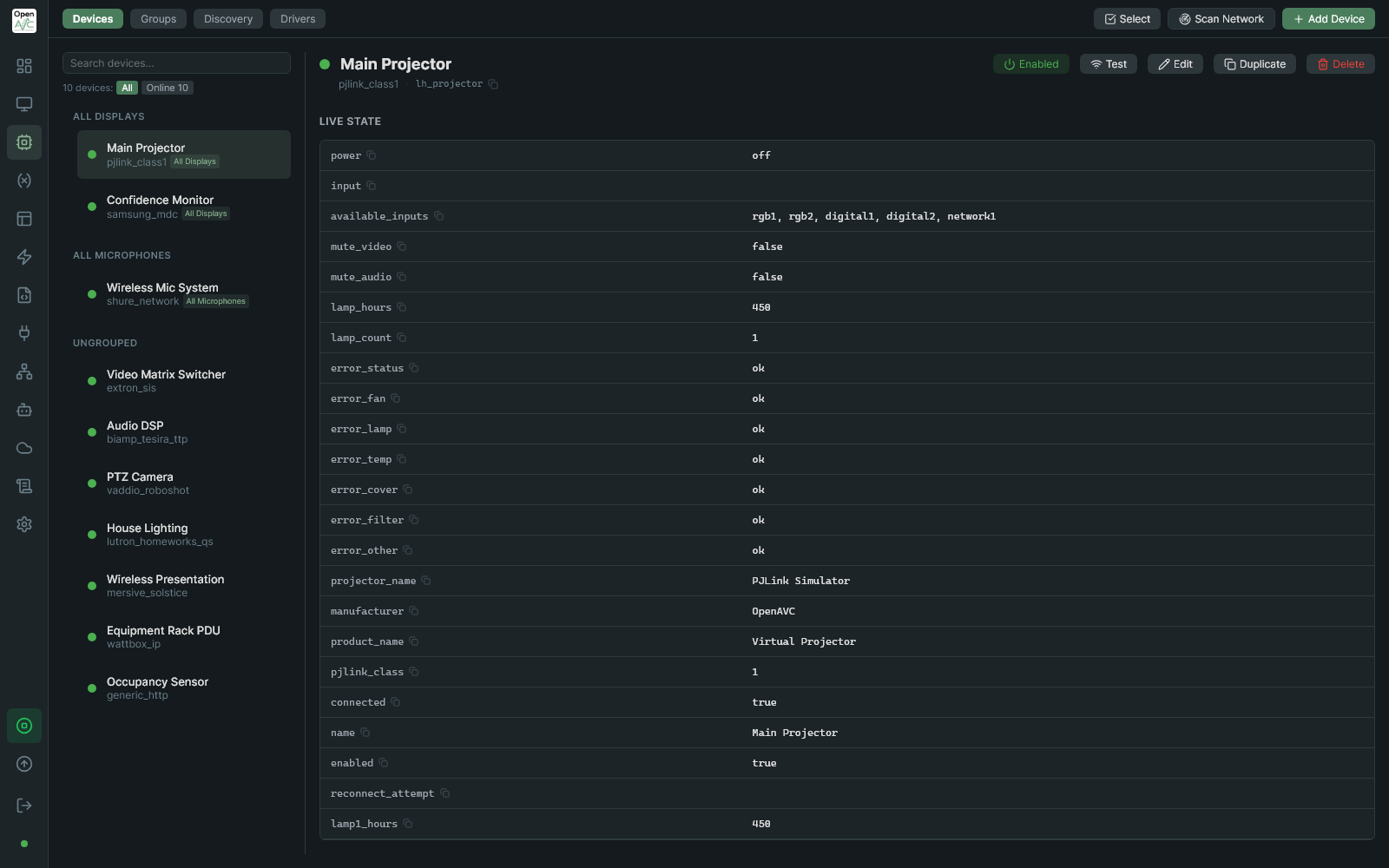Focus the Search devices field

pos(176,63)
